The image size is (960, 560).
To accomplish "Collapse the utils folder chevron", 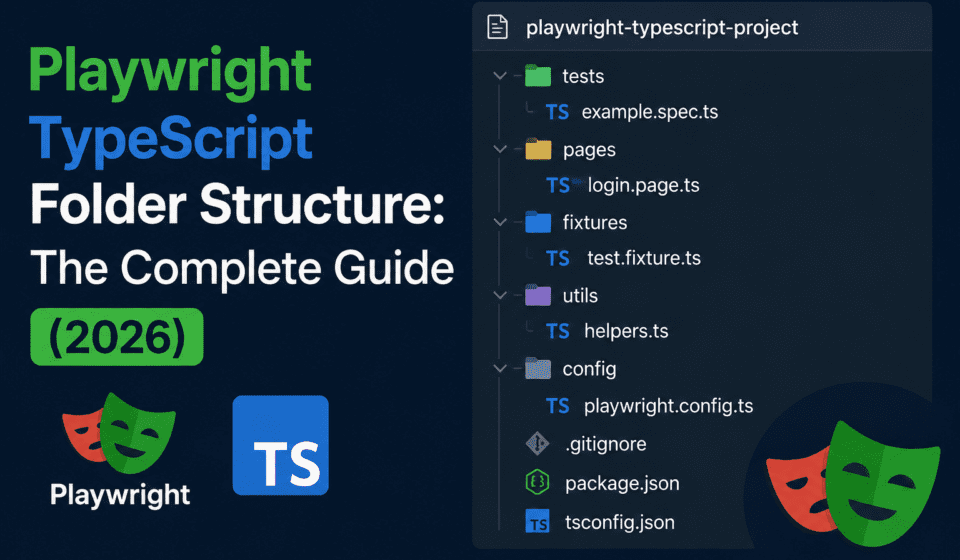I will click(500, 295).
